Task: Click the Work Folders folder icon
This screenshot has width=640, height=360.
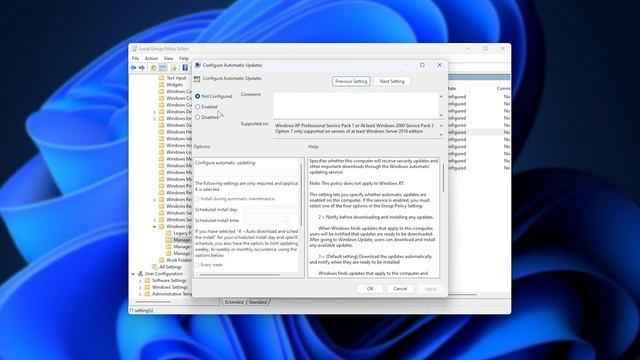Action: tap(161, 260)
